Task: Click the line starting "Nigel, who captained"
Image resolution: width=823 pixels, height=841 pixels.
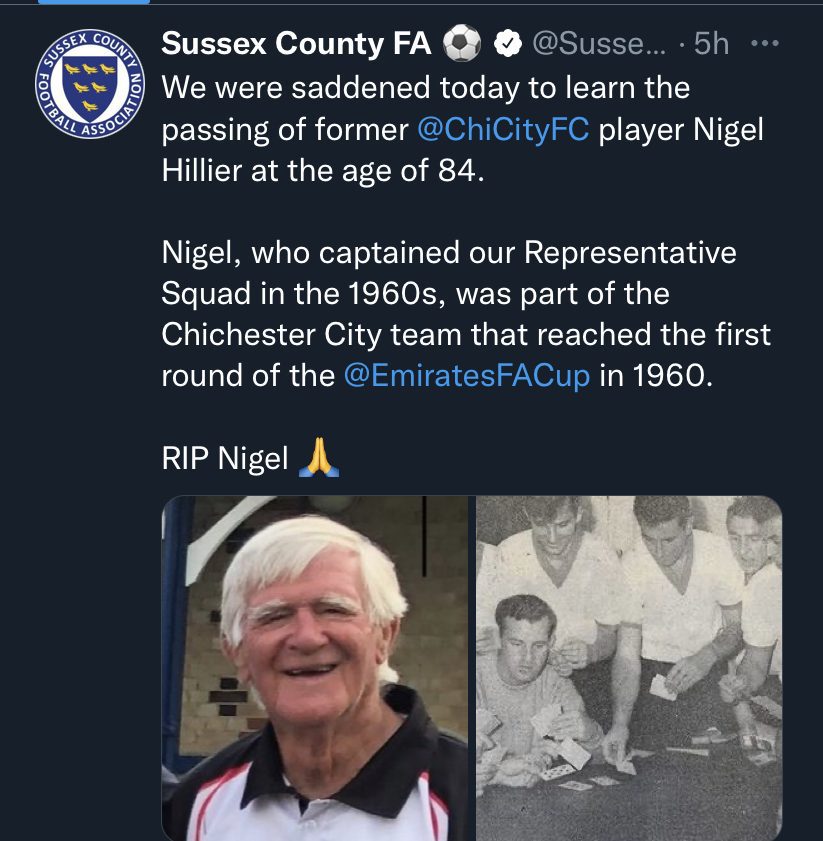Action: (449, 252)
